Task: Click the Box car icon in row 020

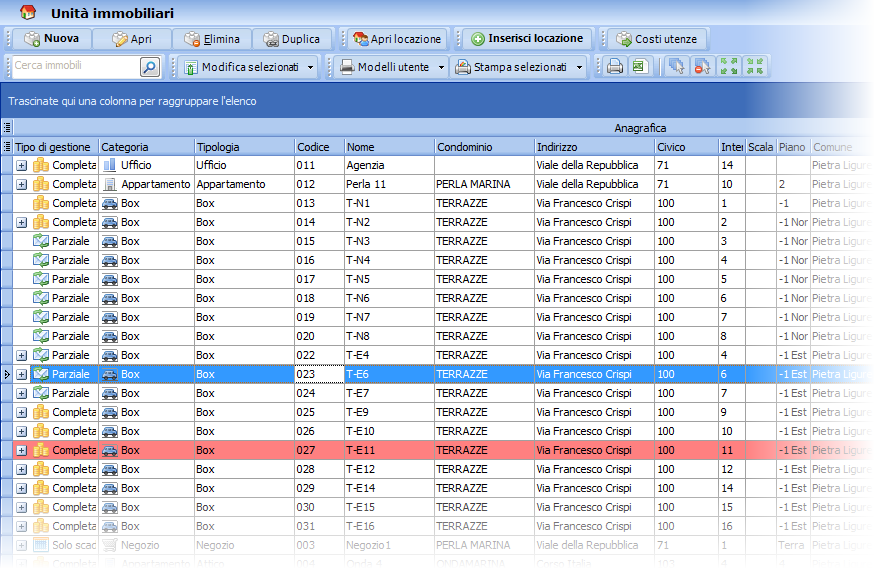Action: (x=110, y=336)
